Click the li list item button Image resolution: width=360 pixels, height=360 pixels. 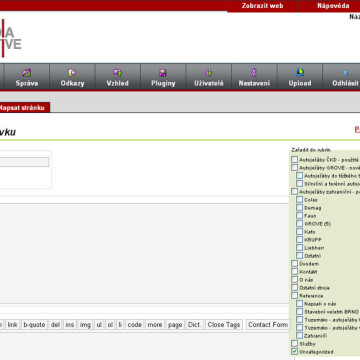(x=120, y=325)
